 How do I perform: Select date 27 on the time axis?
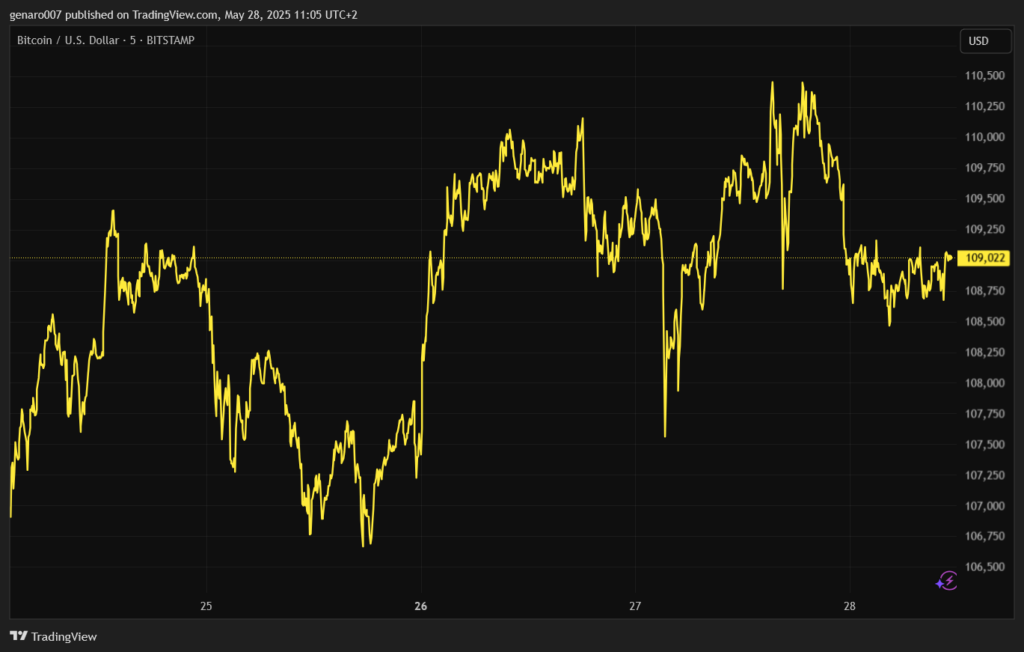[x=635, y=607]
